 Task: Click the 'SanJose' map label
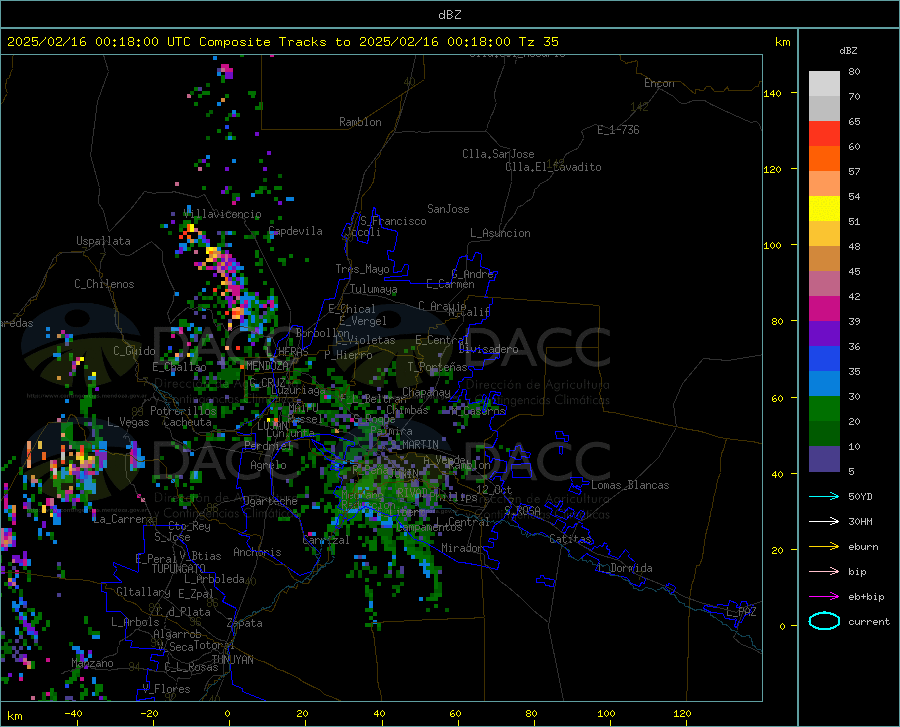(448, 209)
